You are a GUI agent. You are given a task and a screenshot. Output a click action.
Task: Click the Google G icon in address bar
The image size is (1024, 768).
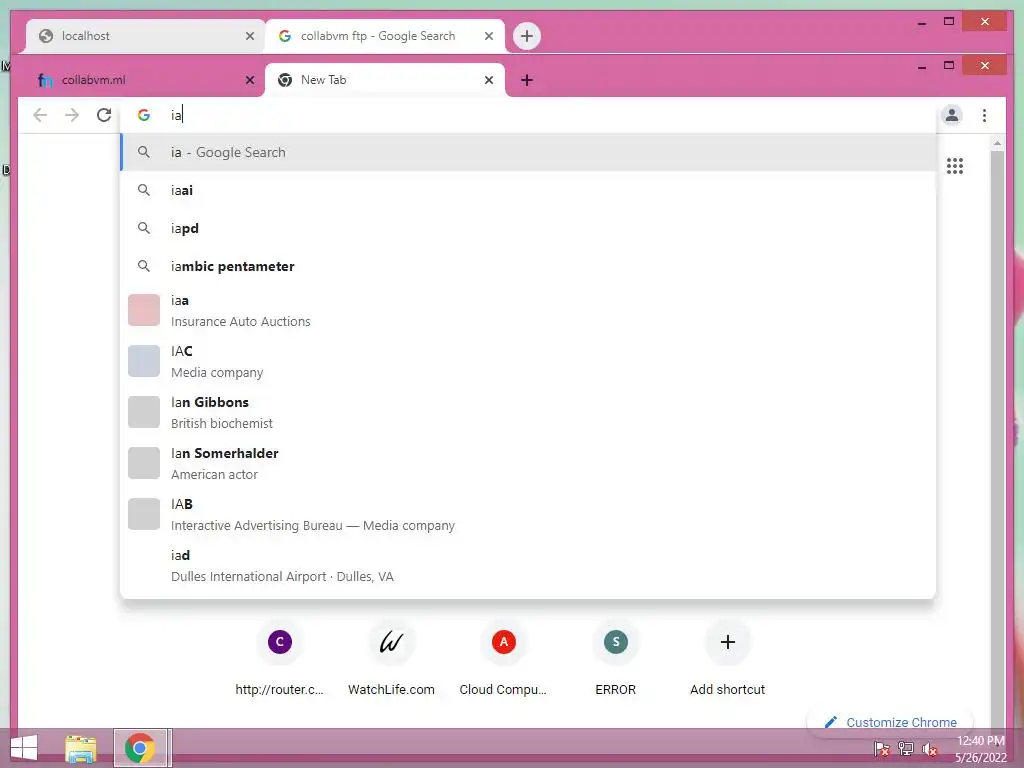pyautogui.click(x=144, y=115)
